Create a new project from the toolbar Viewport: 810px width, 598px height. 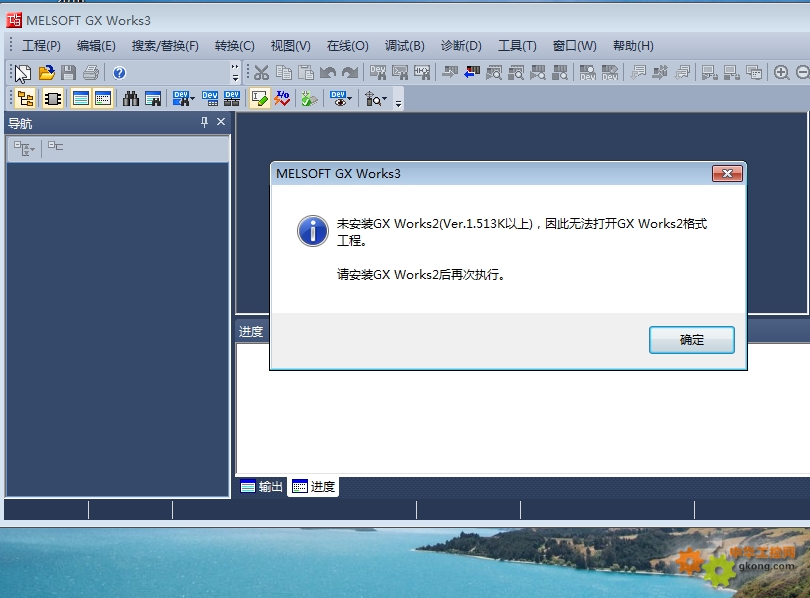tap(23, 73)
